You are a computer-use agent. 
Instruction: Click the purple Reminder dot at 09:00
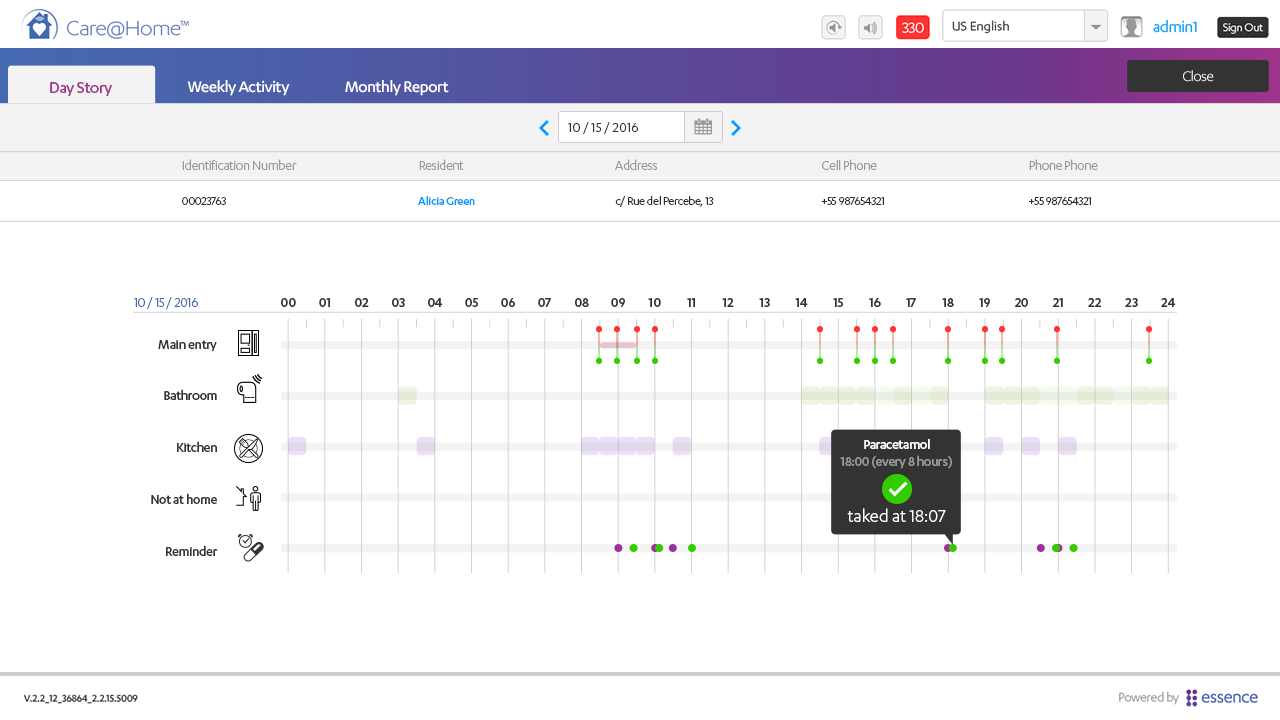(618, 548)
